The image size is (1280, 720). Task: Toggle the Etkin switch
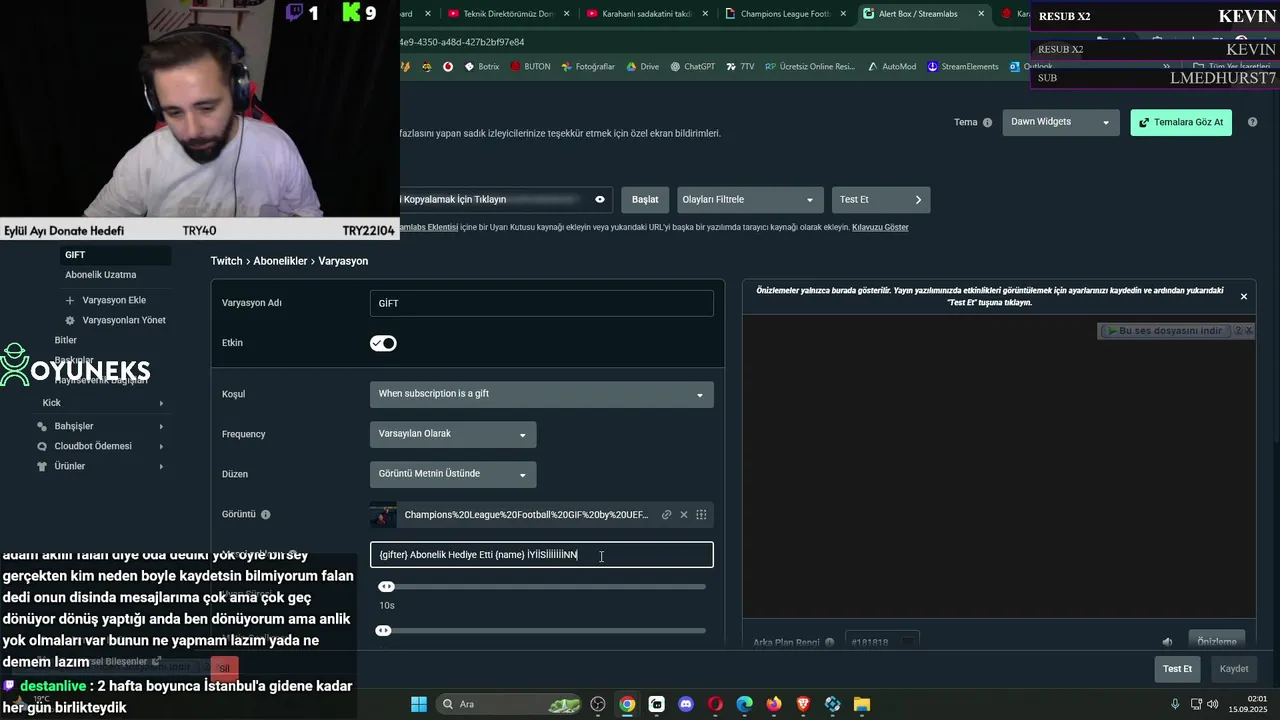(x=383, y=343)
